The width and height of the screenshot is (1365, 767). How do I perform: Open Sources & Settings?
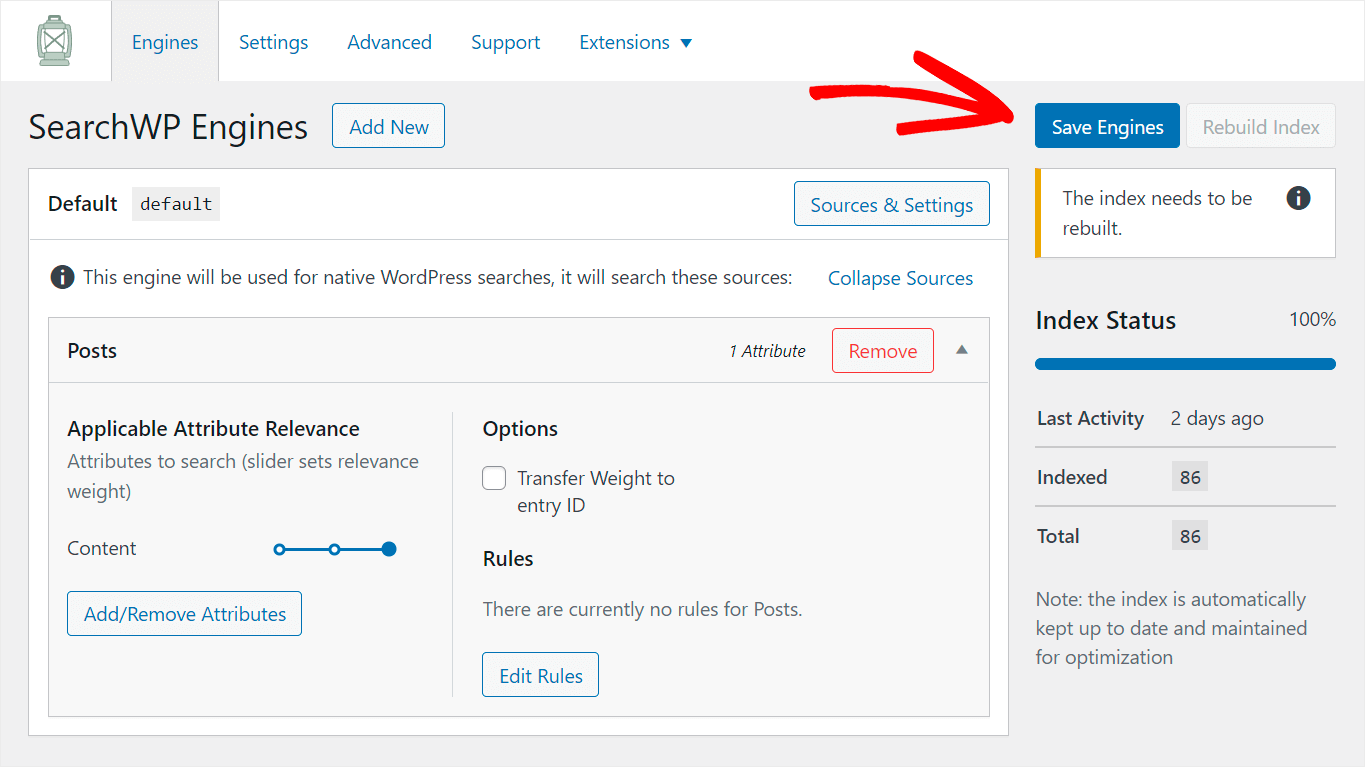coord(891,204)
